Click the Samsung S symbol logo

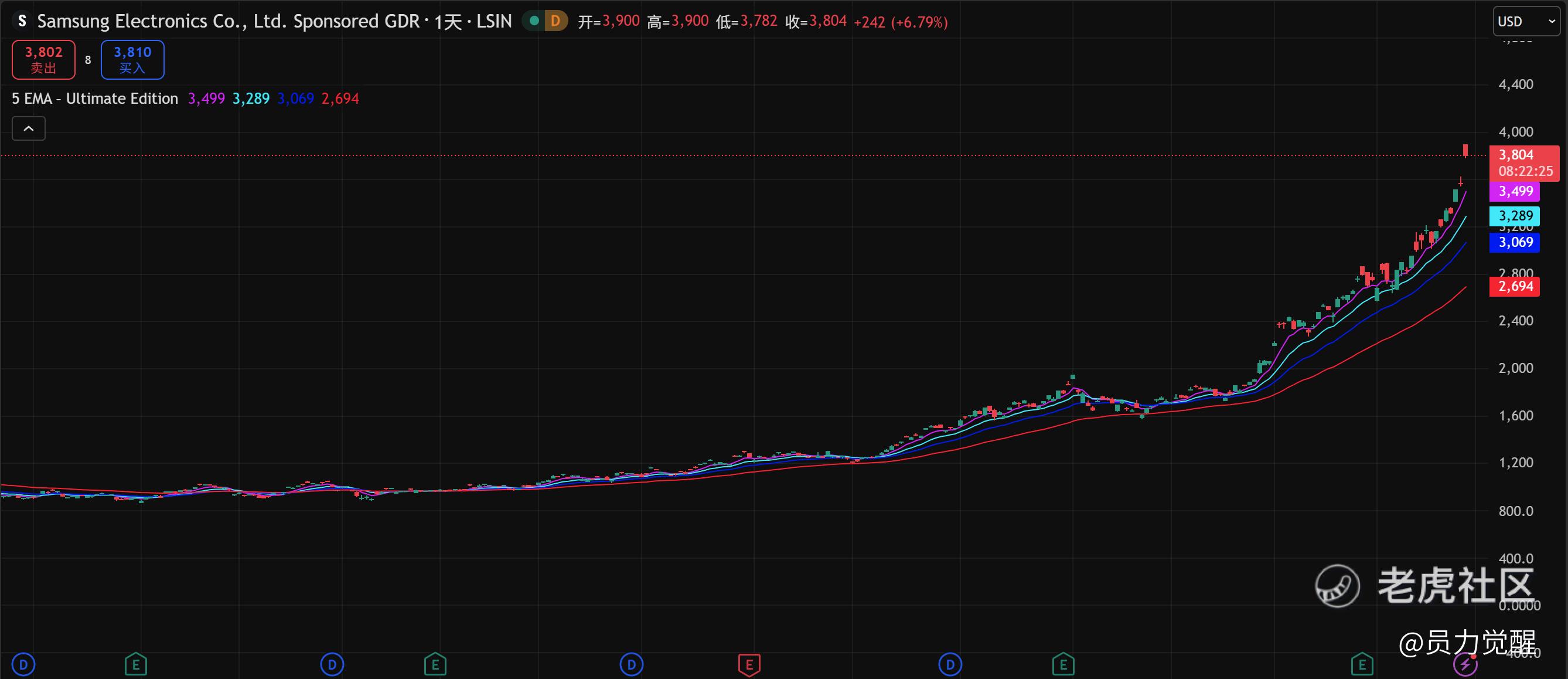coord(22,21)
